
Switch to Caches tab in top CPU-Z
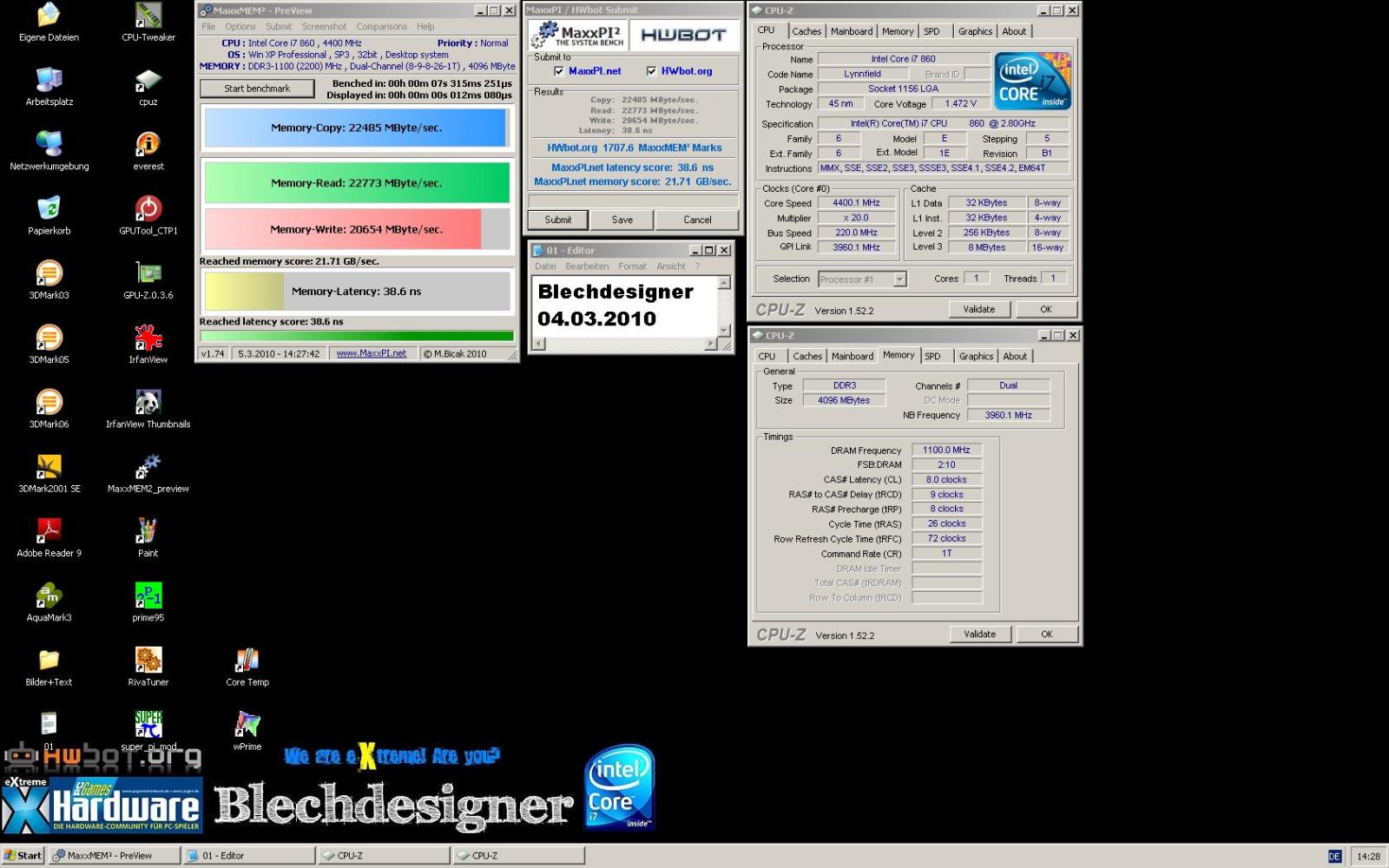click(806, 31)
